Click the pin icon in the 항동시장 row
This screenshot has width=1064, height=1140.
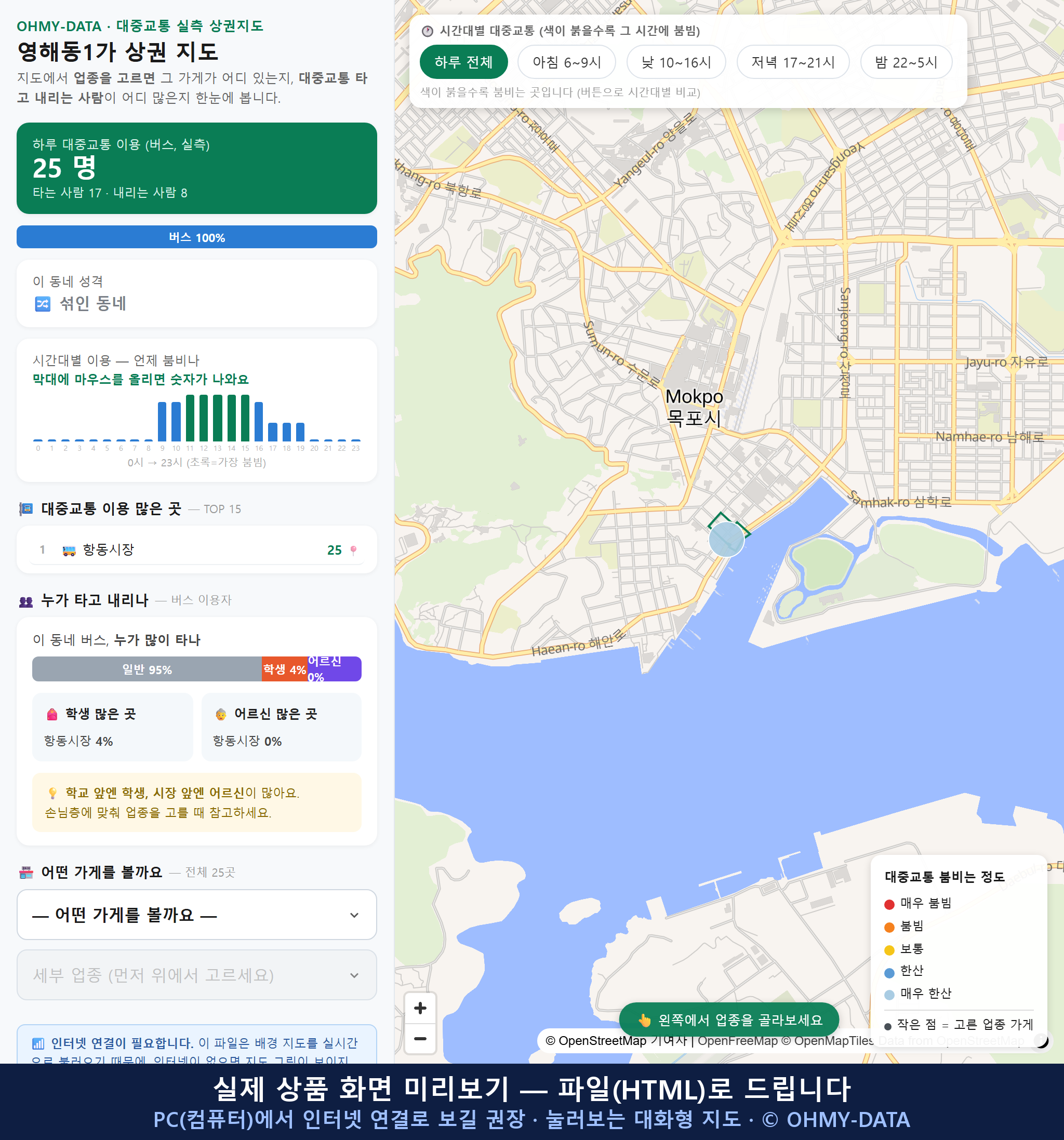click(x=353, y=551)
